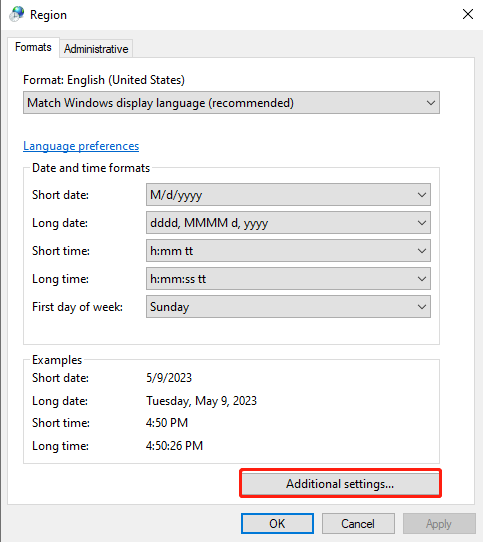
Task: Expand the First day of week dropdown
Action: click(288, 307)
